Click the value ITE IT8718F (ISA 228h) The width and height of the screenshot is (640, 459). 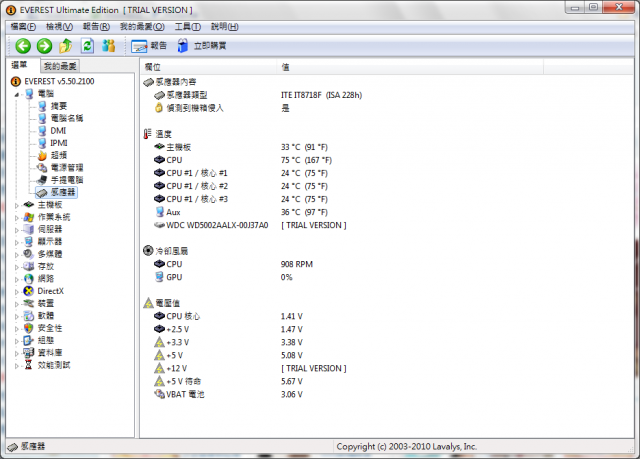321,95
